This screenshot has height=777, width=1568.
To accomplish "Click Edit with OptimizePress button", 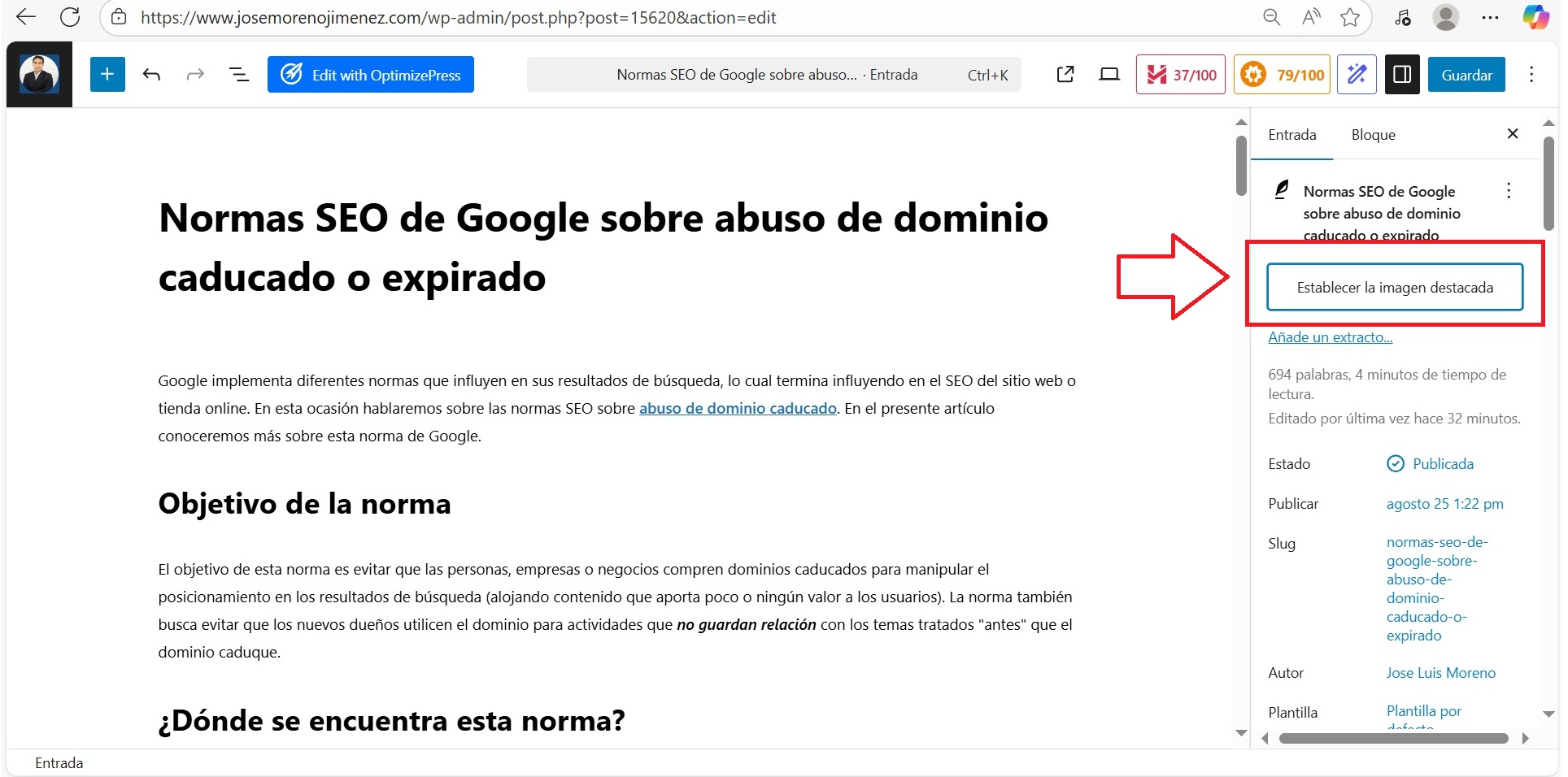I will pyautogui.click(x=370, y=75).
